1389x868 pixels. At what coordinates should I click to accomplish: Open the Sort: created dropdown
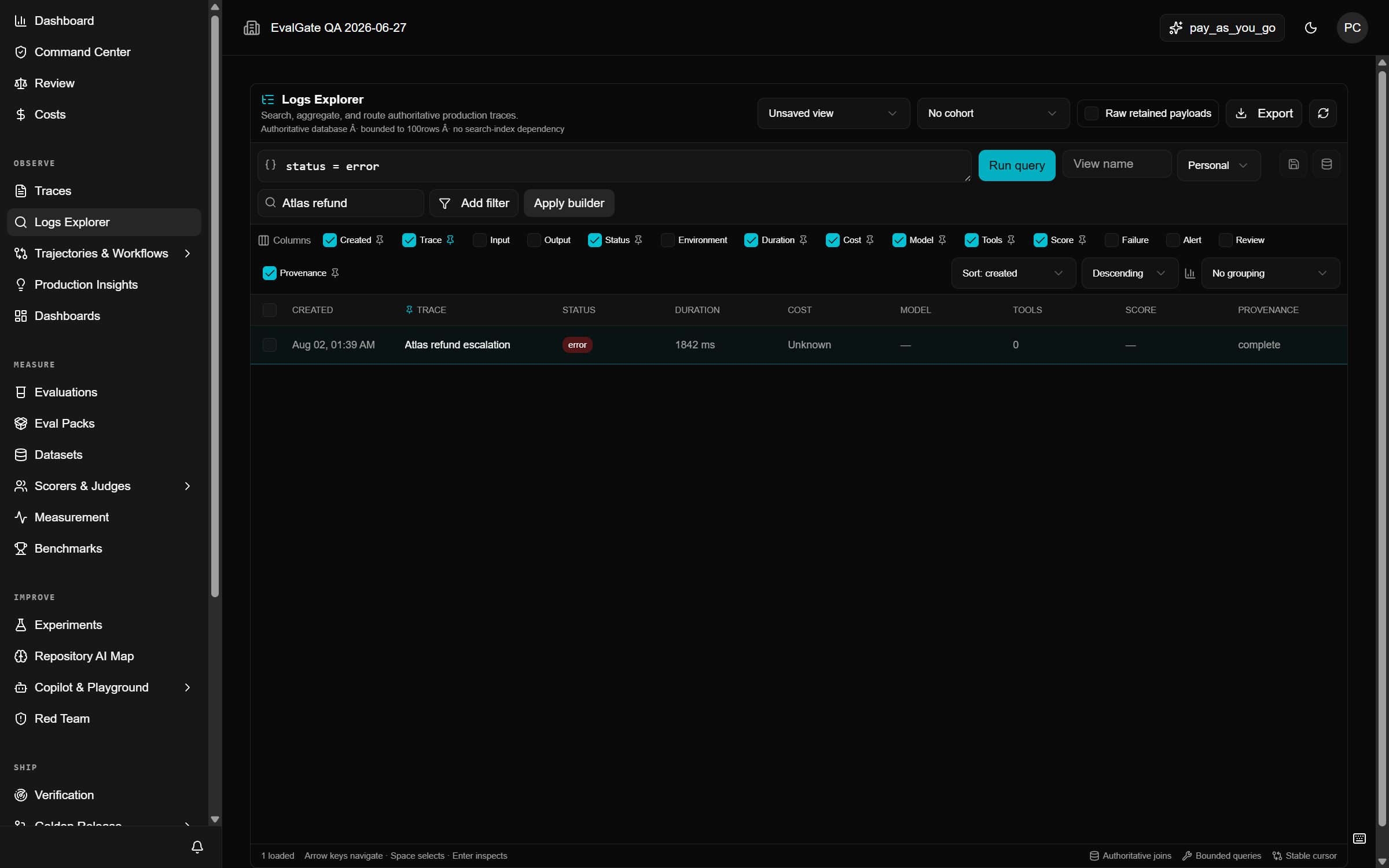1013,273
